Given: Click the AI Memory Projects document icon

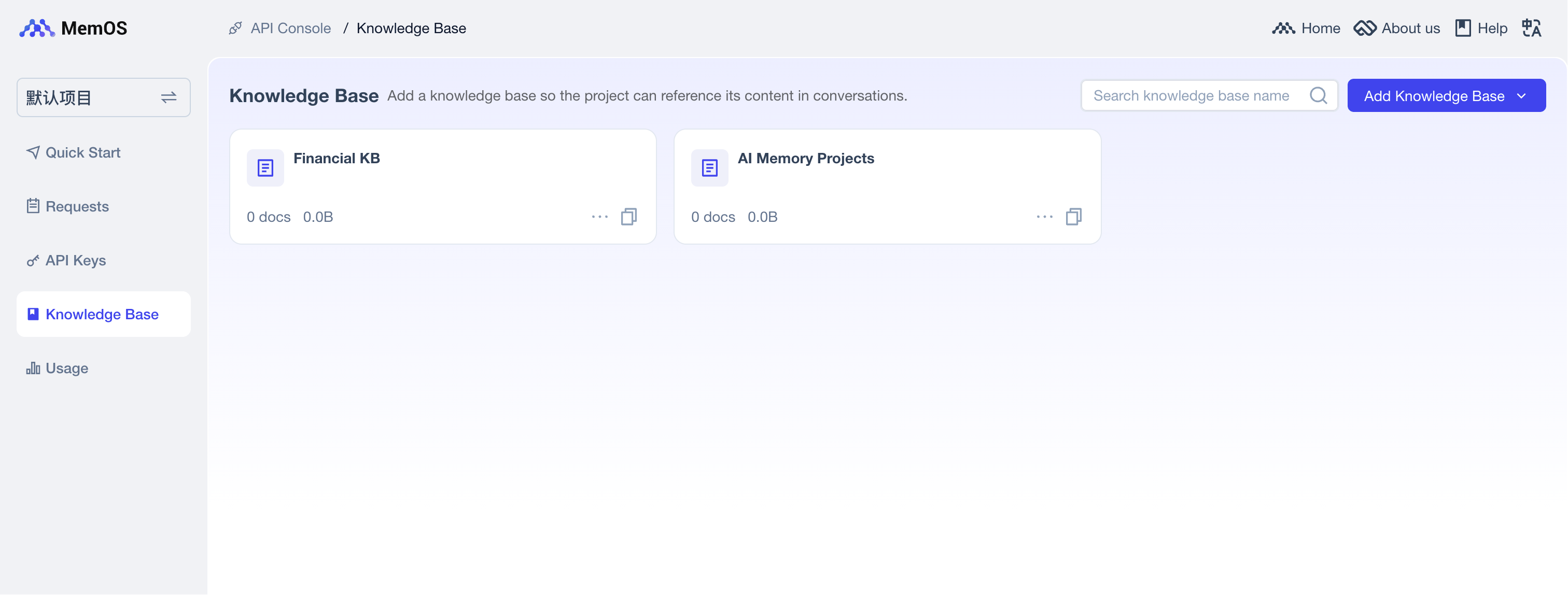Looking at the screenshot, I should (709, 167).
